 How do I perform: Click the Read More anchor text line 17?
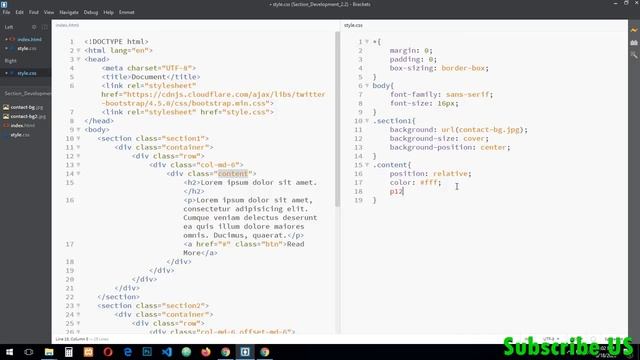[x=244, y=249]
